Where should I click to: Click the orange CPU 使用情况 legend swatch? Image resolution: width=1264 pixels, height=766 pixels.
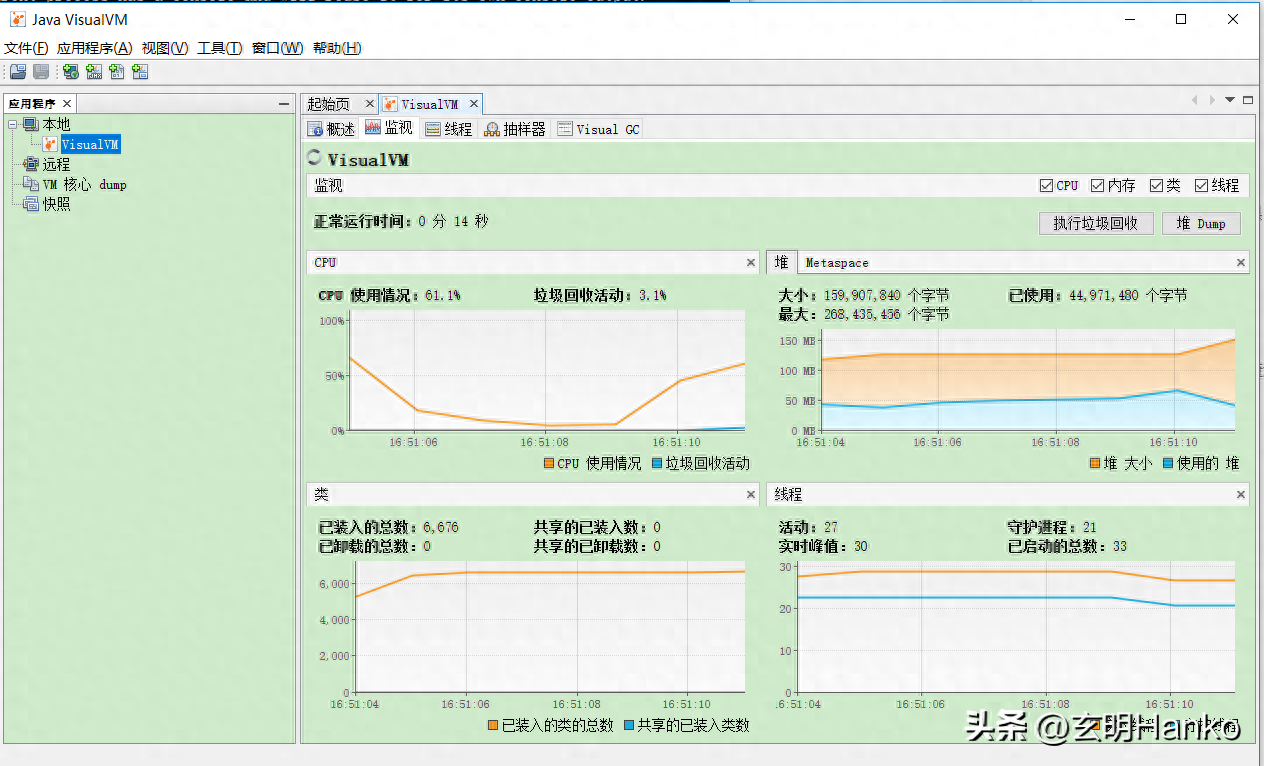click(x=549, y=464)
